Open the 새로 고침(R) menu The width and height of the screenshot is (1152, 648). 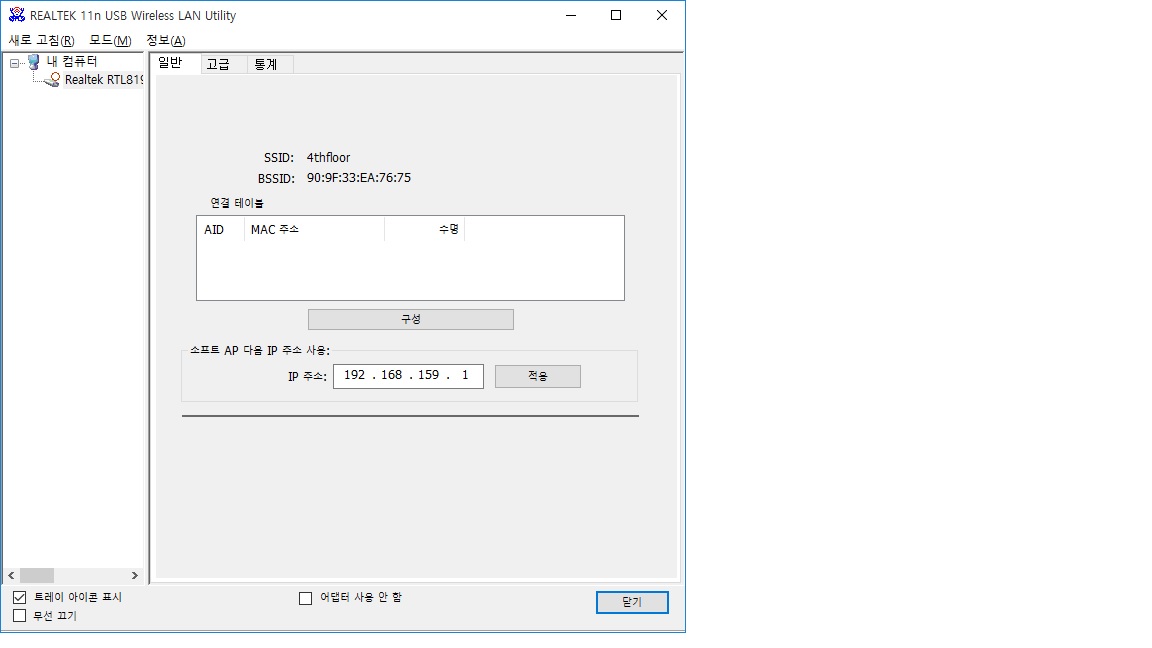click(x=41, y=40)
